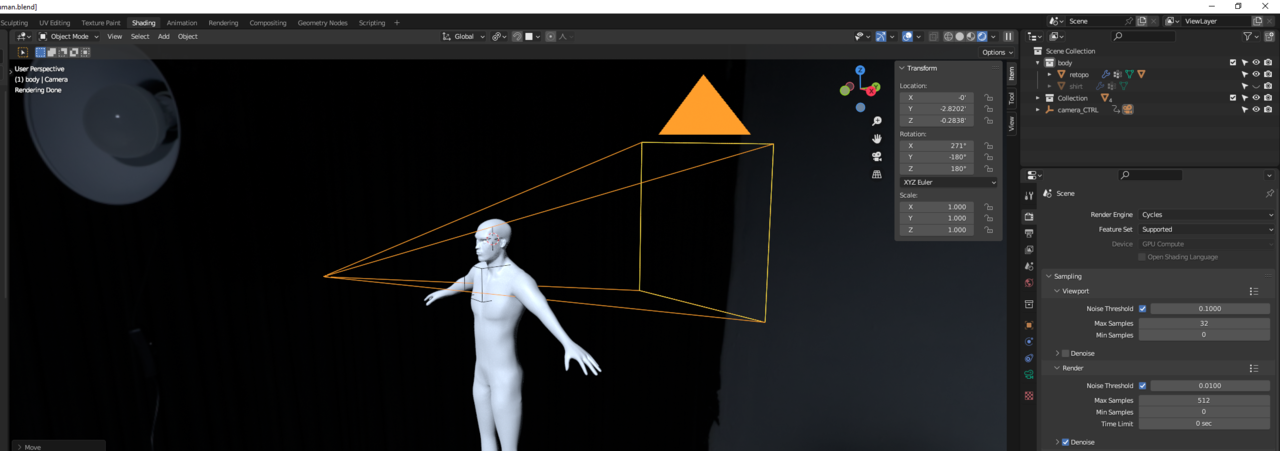Screen dimensions: 1280x451
Task: Open the Texture properties tab
Action: (1029, 395)
